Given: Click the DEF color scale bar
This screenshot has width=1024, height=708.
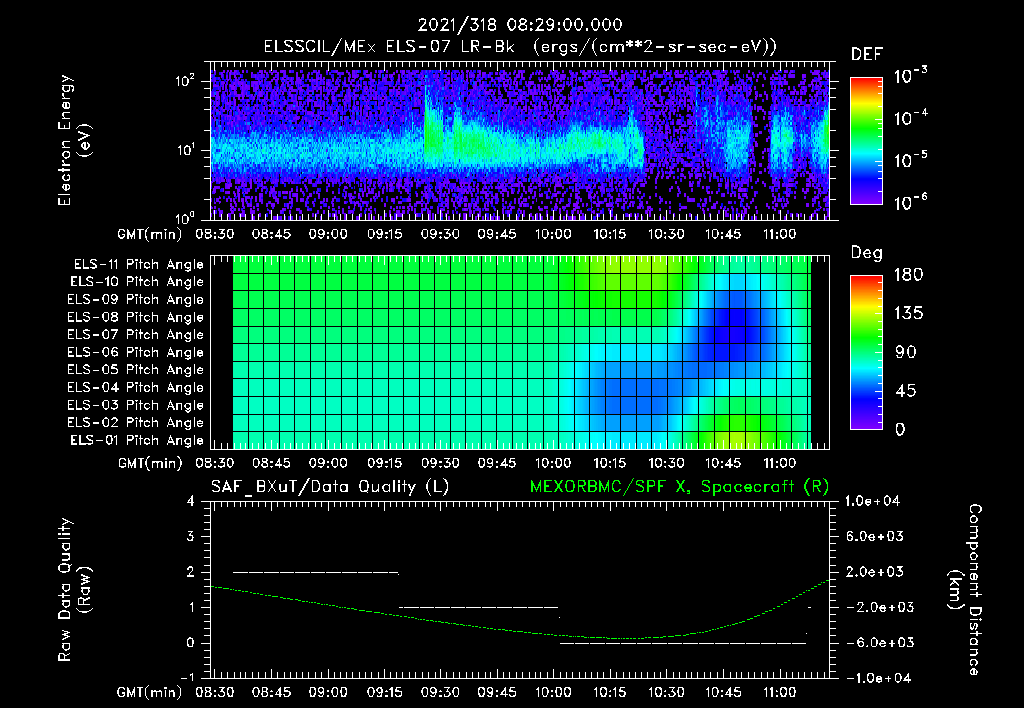Looking at the screenshot, I should (866, 141).
